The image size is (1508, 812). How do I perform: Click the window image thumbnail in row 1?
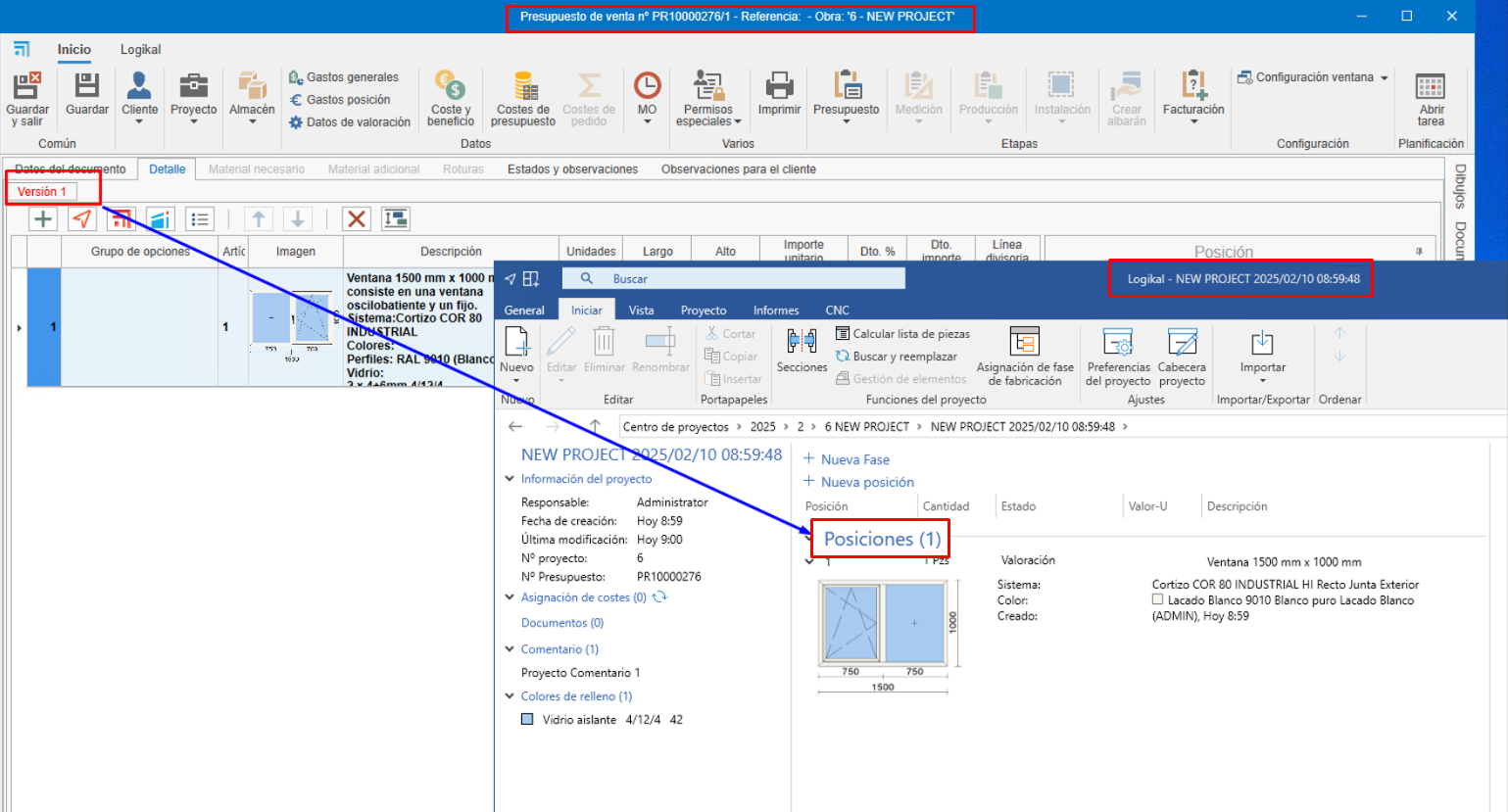[293, 325]
